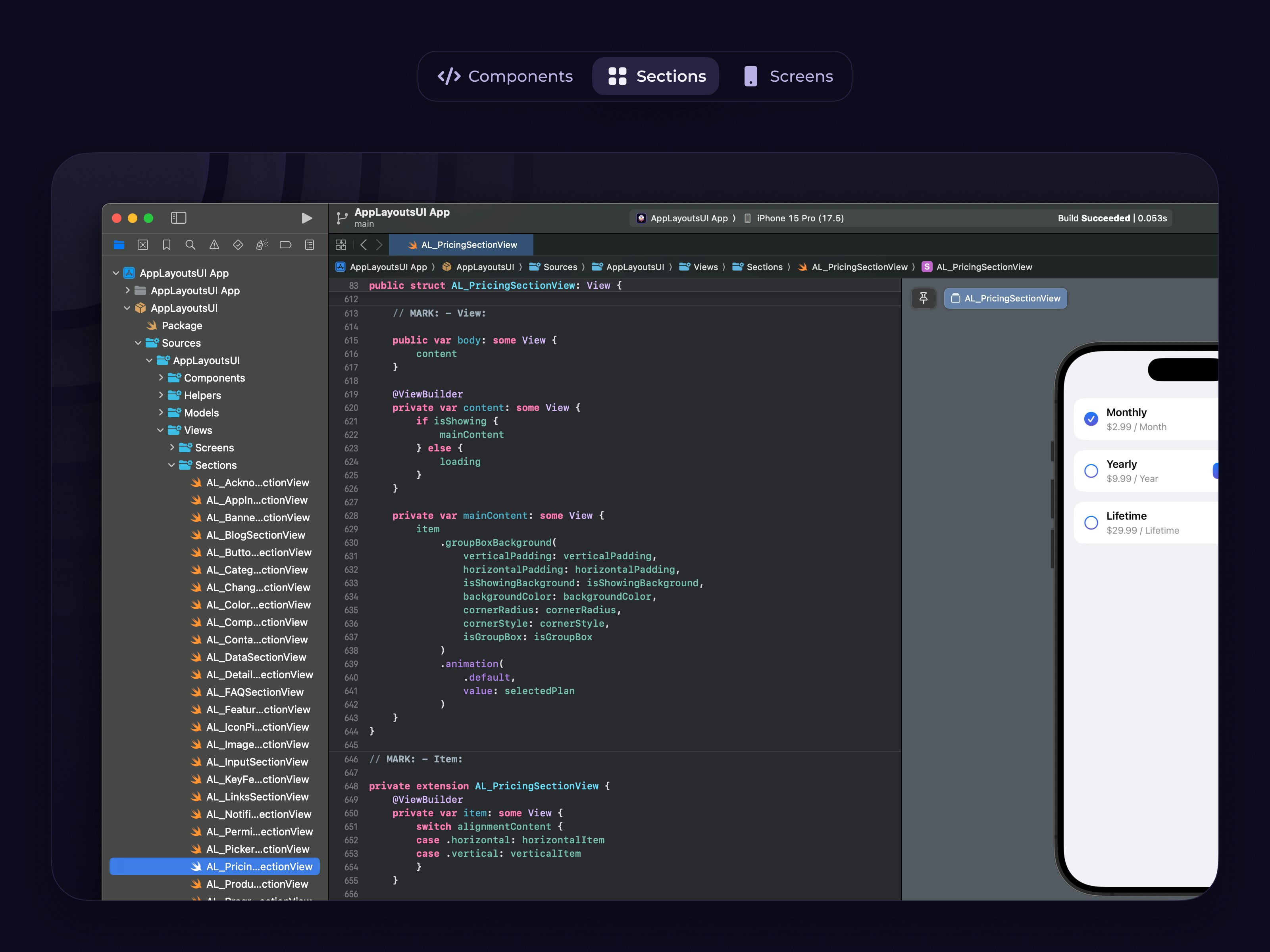1270x952 pixels.
Task: Open the Project navigator folder icon
Action: (x=119, y=245)
